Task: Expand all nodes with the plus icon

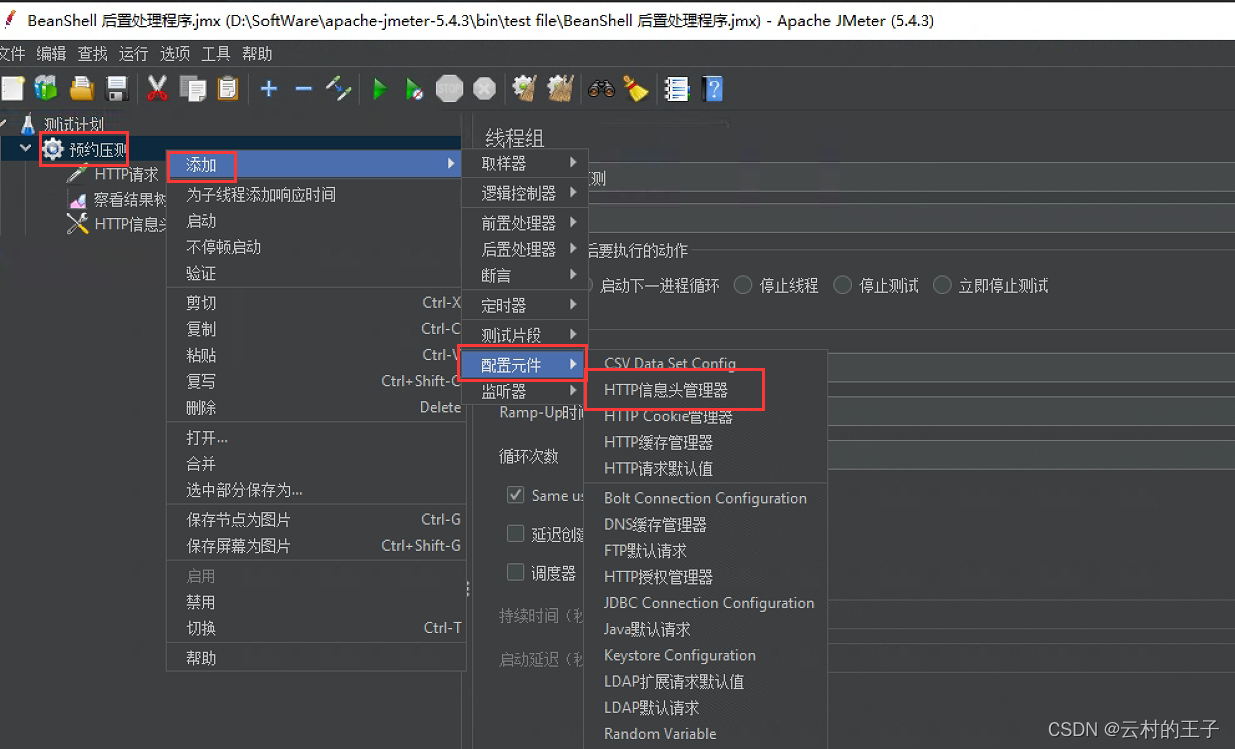Action: point(268,89)
